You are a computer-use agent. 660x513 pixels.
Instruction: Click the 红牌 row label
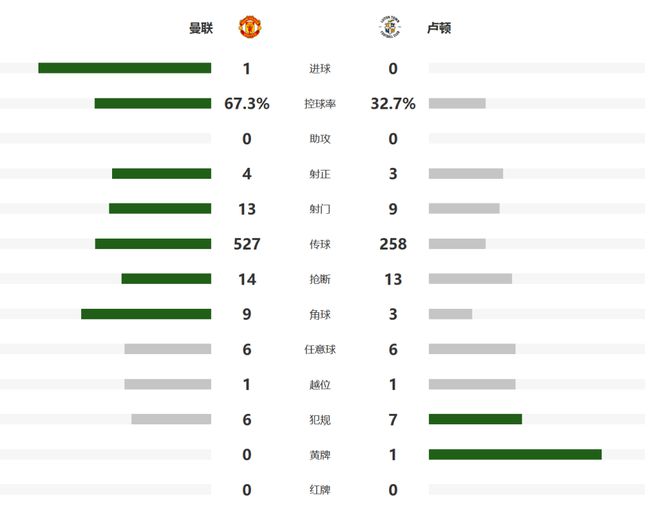pyautogui.click(x=319, y=490)
